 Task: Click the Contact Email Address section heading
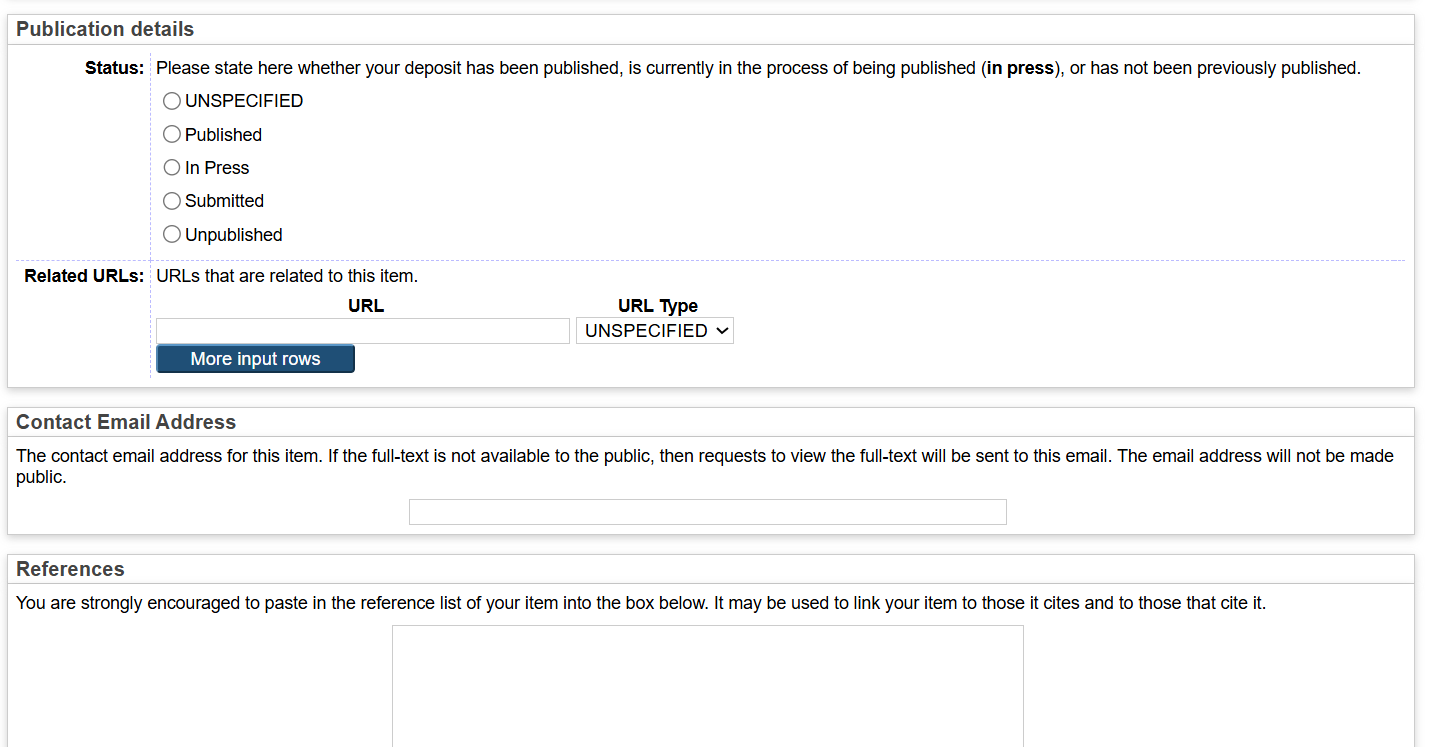pos(126,422)
